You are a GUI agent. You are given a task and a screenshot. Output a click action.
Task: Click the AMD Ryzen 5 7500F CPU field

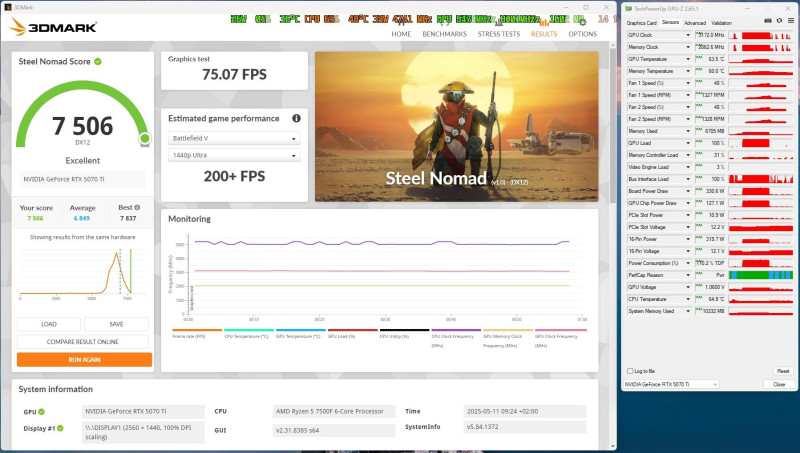coord(334,411)
